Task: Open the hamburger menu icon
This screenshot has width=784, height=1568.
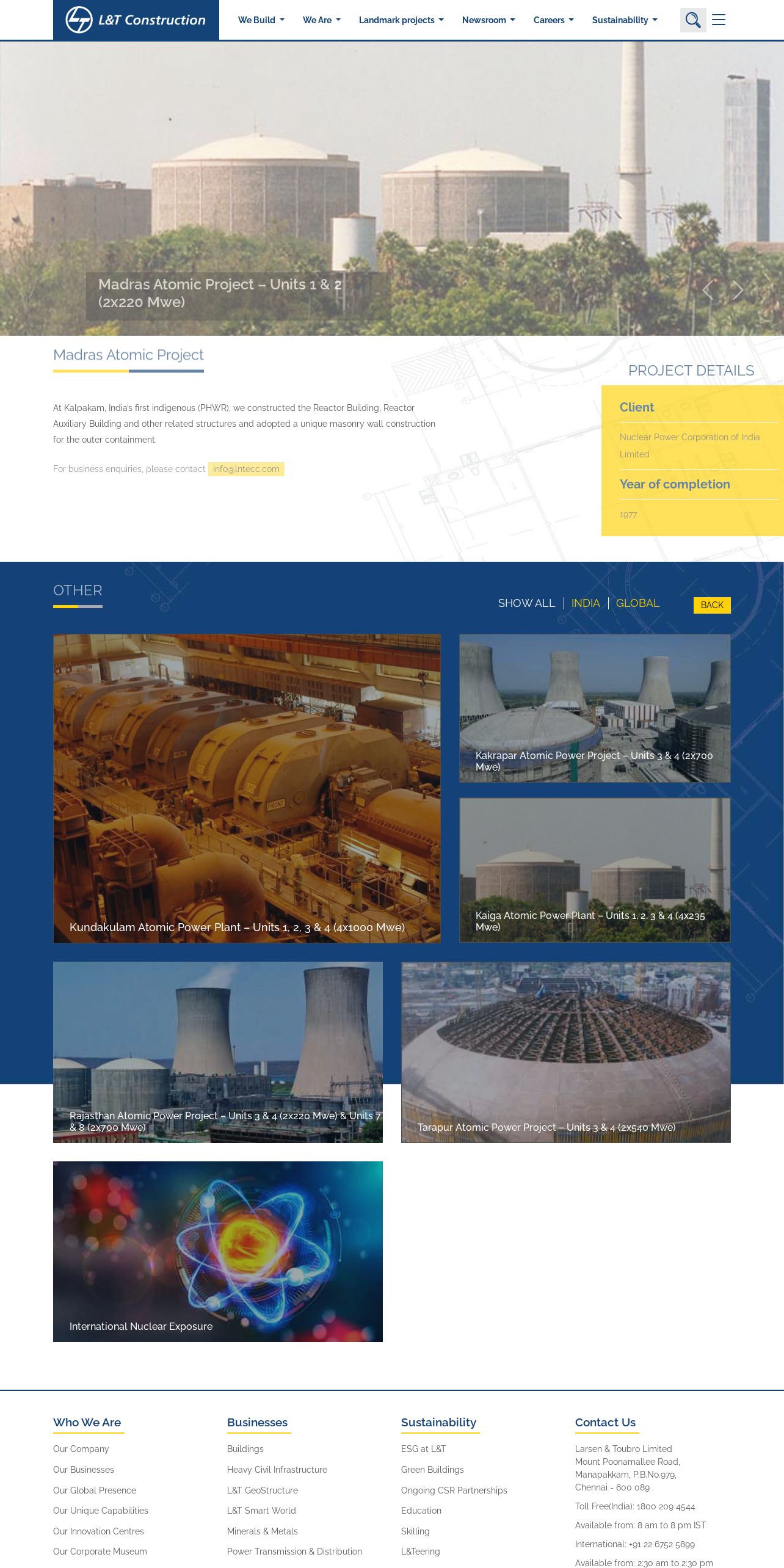Action: 719,20
